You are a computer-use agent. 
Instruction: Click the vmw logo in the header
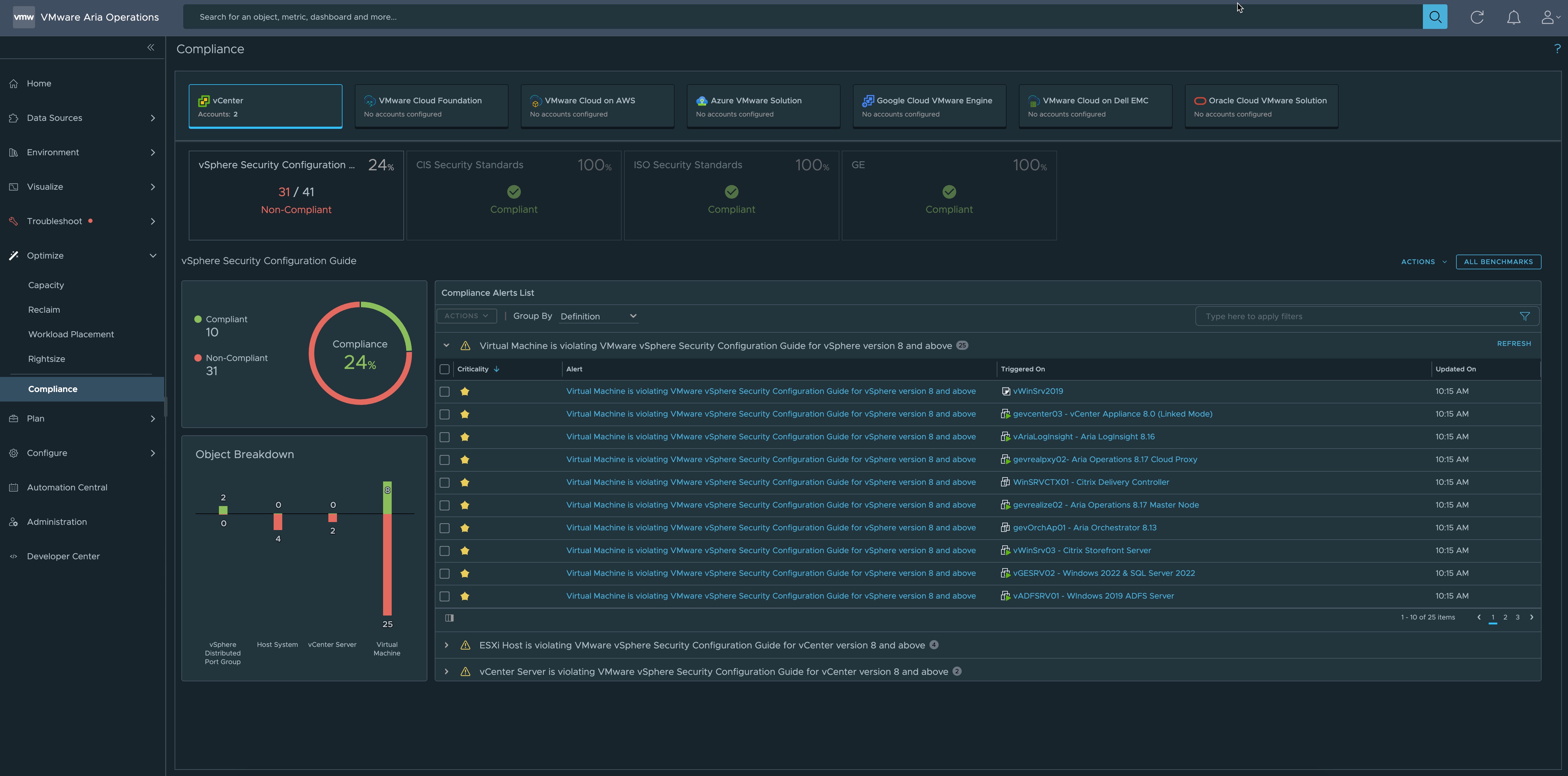pos(24,17)
